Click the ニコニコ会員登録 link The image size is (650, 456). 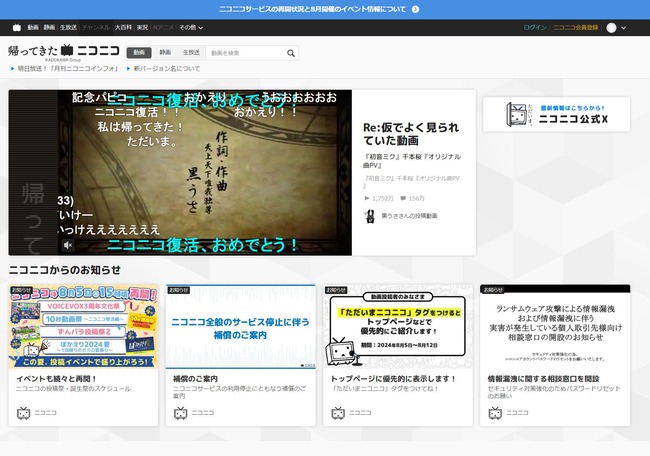pos(575,28)
